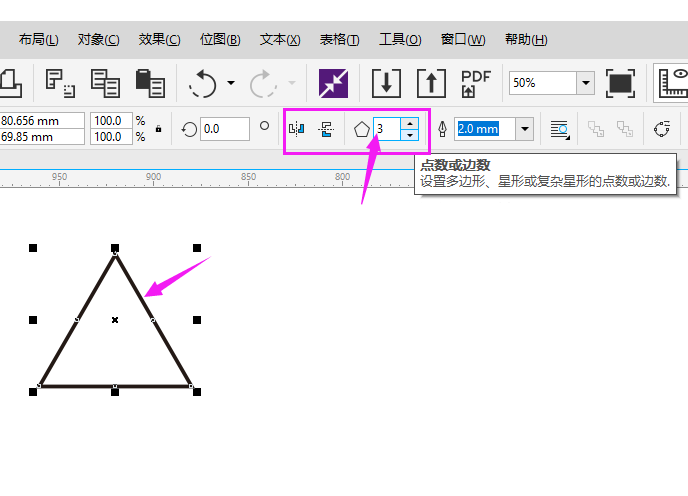Click the polygon sides pentagon icon
The width and height of the screenshot is (688, 496).
(362, 129)
